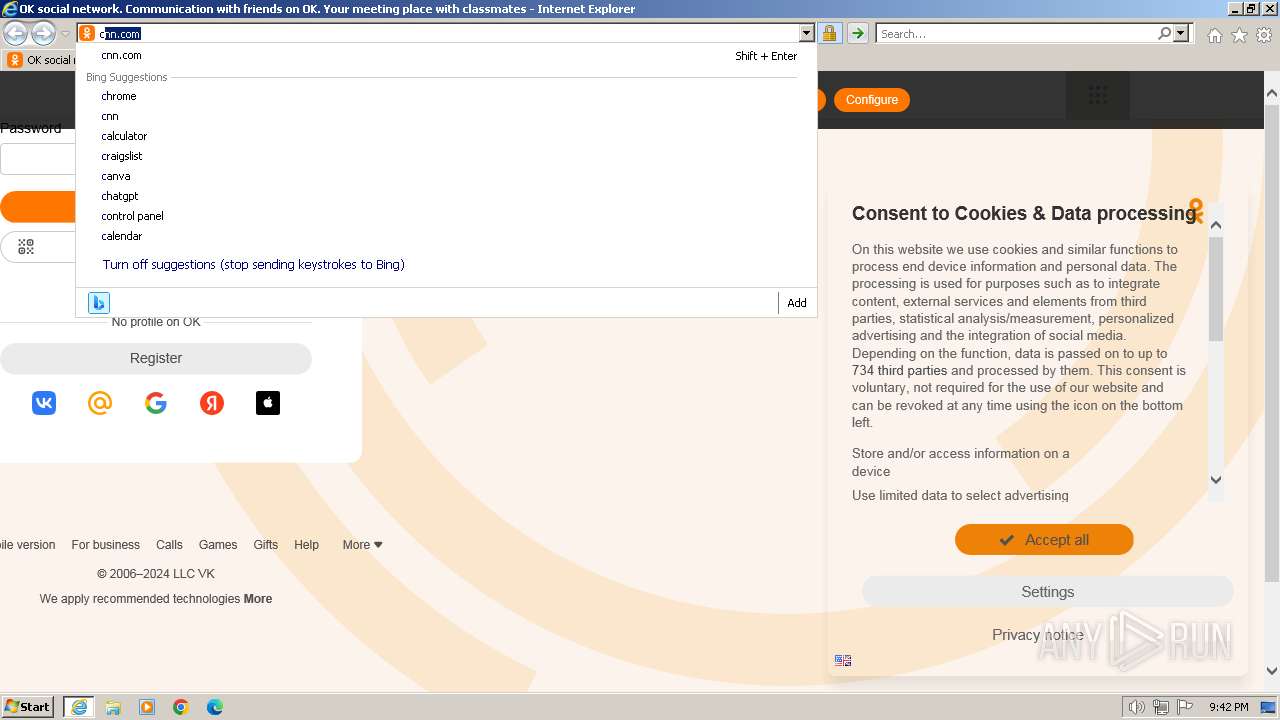Click consent language flag icon
This screenshot has height=720, width=1280.
click(x=843, y=661)
